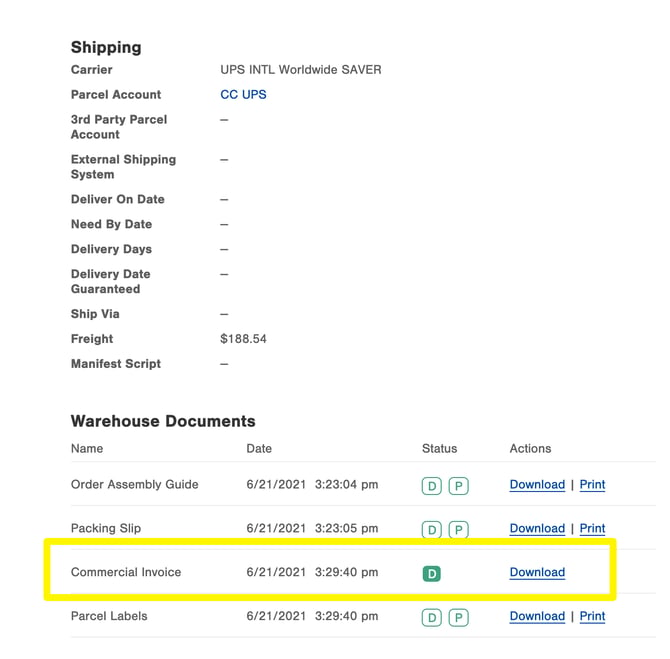Download the Packing Slip document
This screenshot has width=670, height=659.
point(537,529)
